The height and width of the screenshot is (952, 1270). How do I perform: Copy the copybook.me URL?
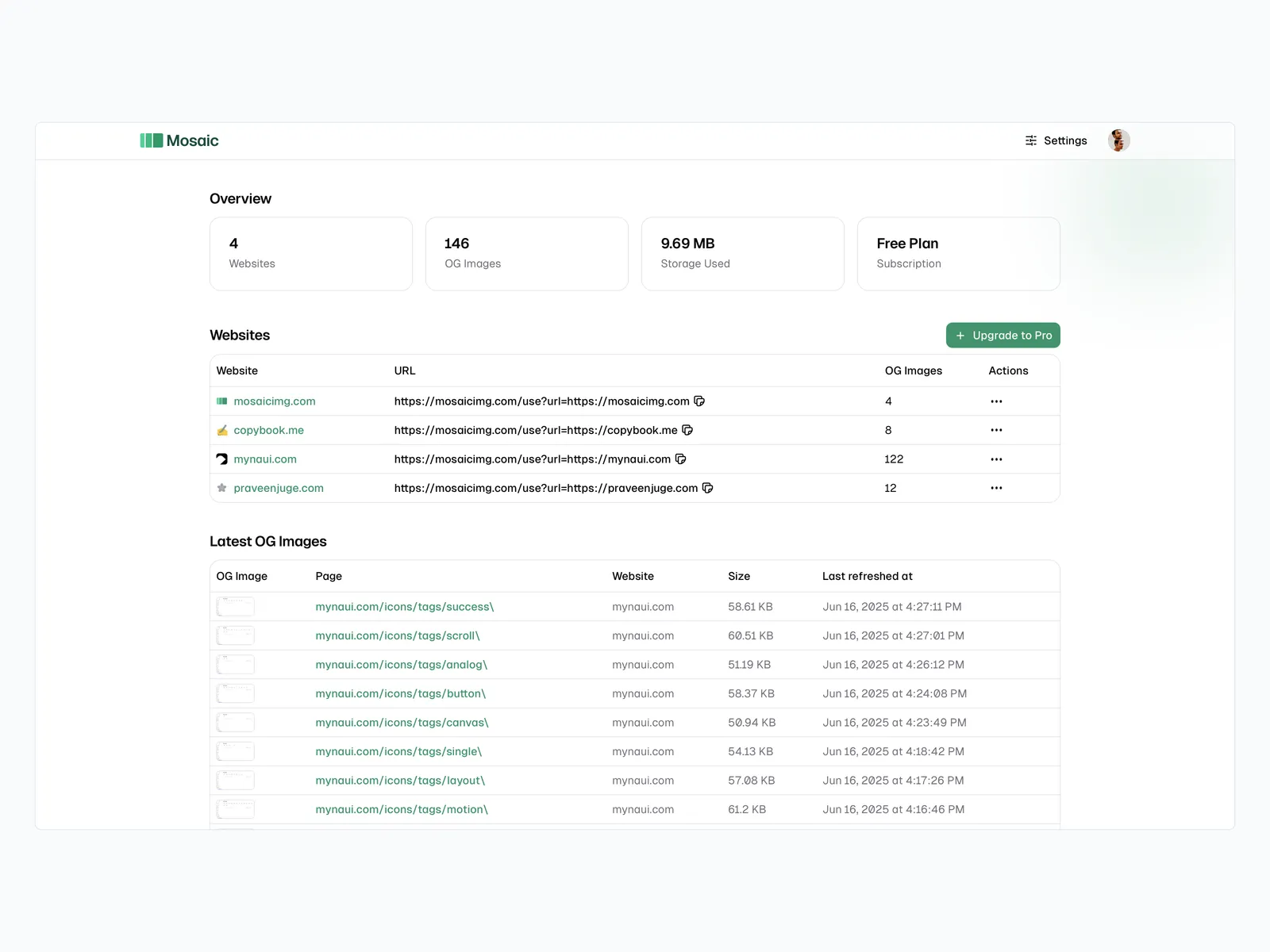687,430
